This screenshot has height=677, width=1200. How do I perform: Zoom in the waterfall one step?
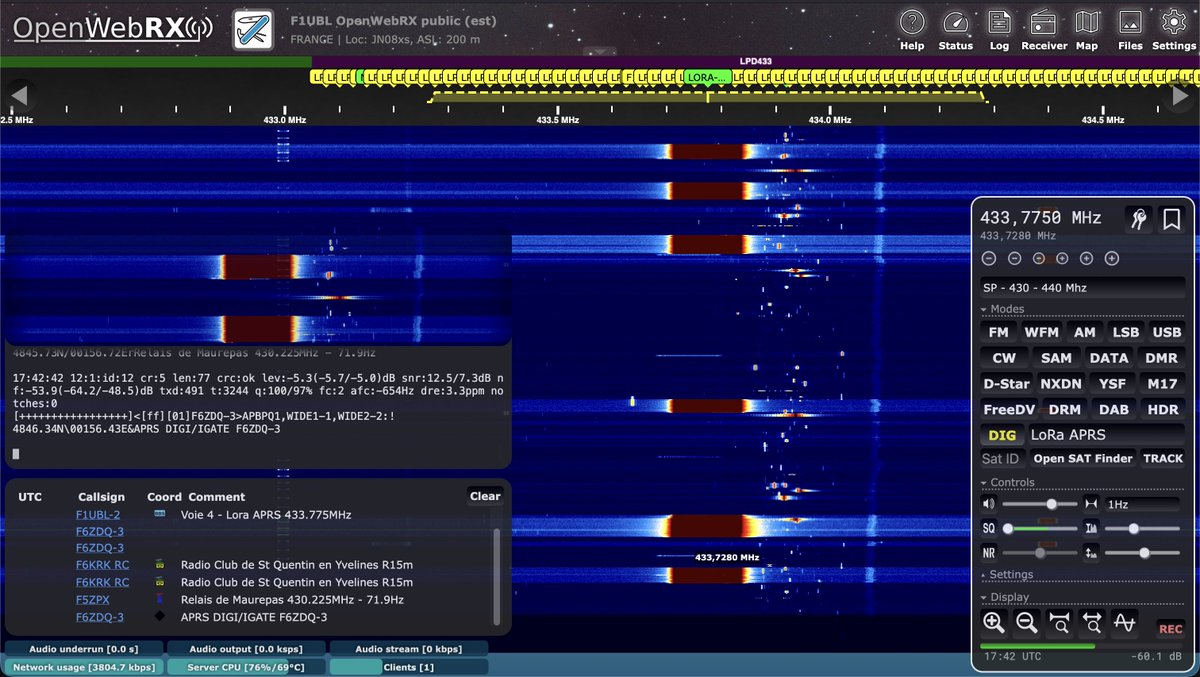[x=993, y=623]
